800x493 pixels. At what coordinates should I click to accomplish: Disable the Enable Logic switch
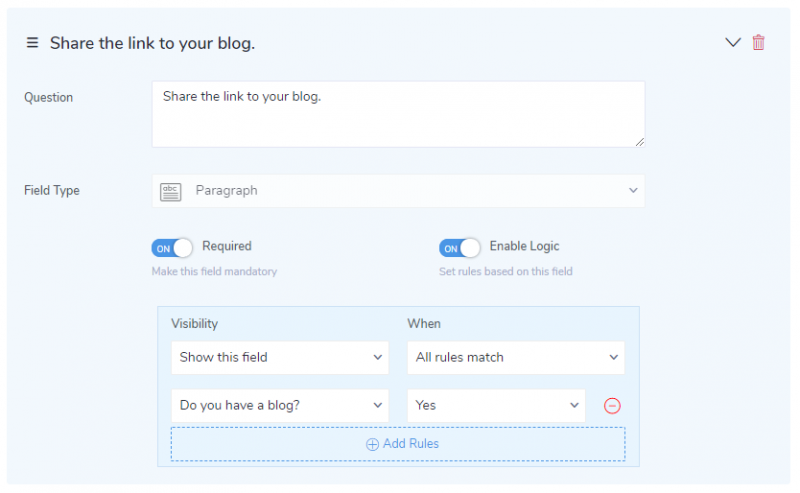tap(459, 248)
